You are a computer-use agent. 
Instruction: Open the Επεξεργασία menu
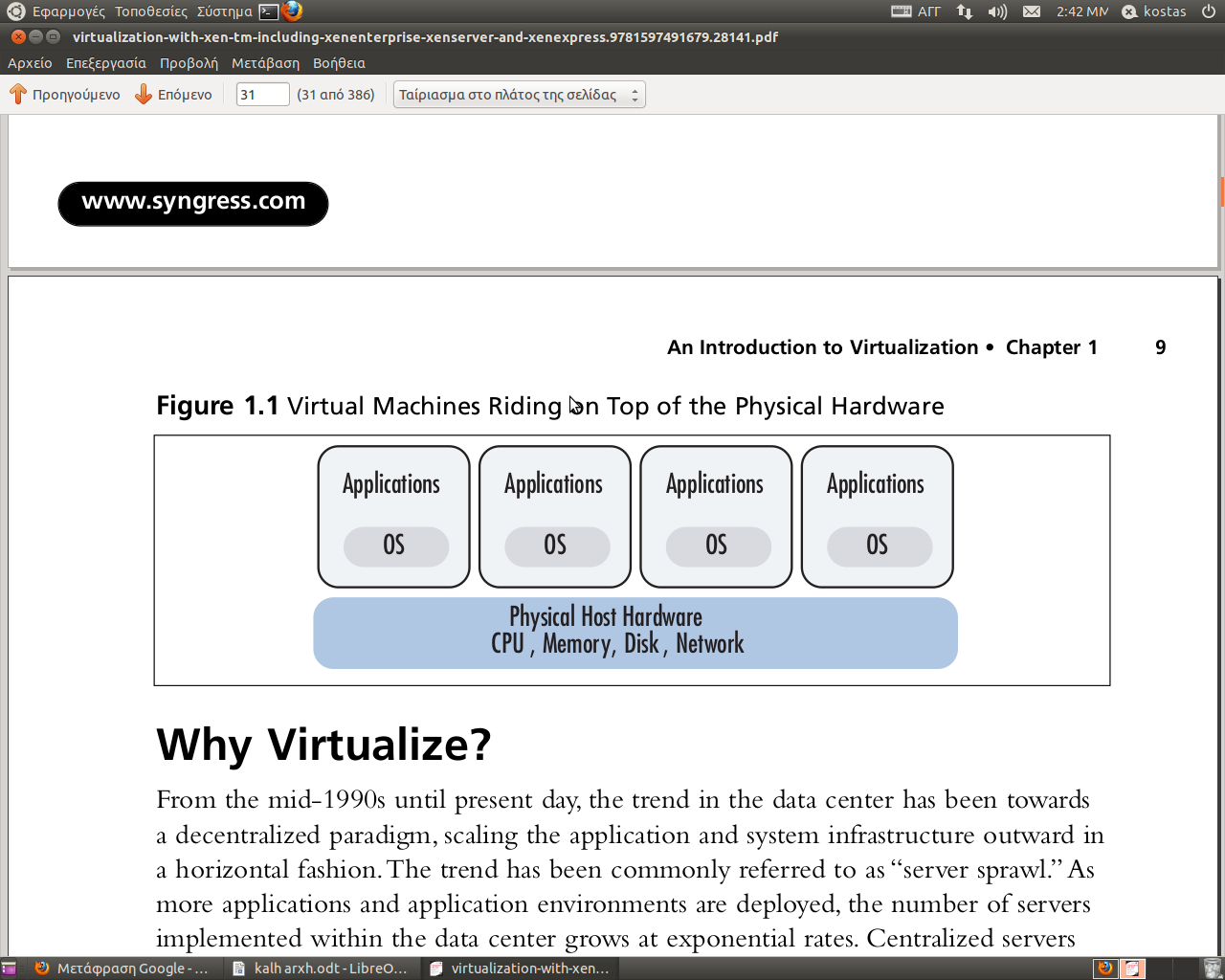click(106, 63)
